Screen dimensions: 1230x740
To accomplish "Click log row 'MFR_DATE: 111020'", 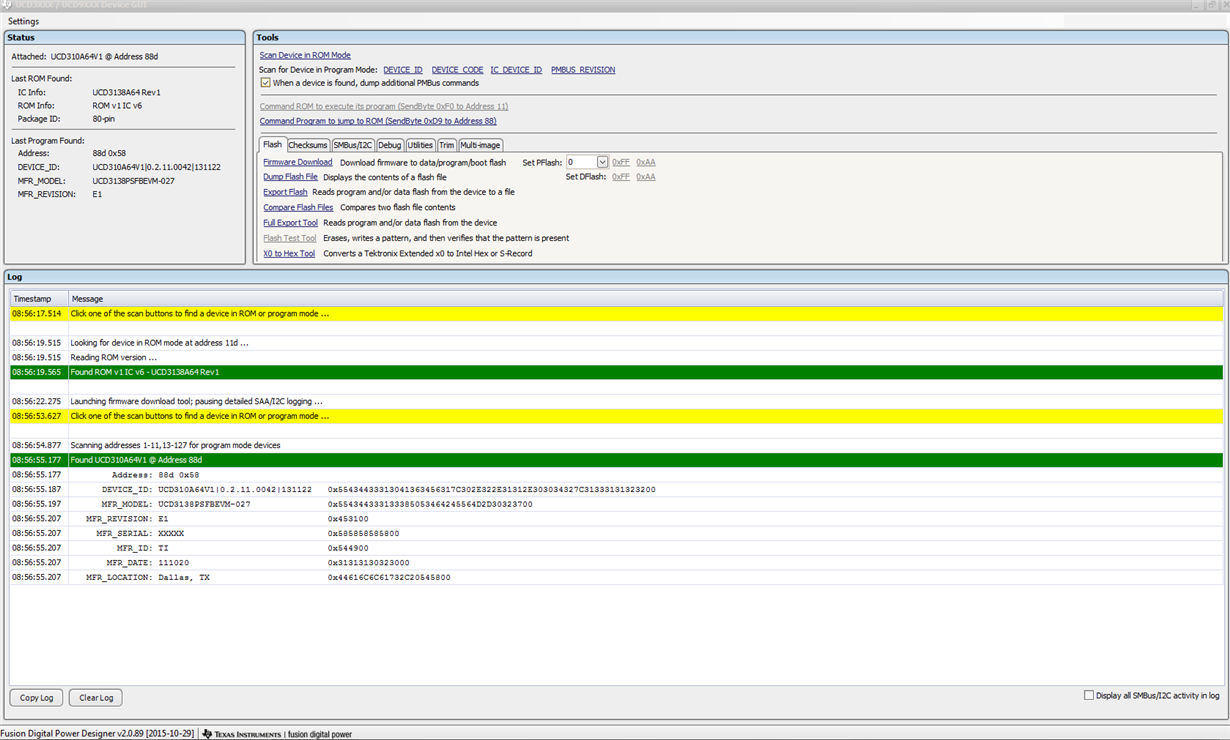I will [x=616, y=563].
